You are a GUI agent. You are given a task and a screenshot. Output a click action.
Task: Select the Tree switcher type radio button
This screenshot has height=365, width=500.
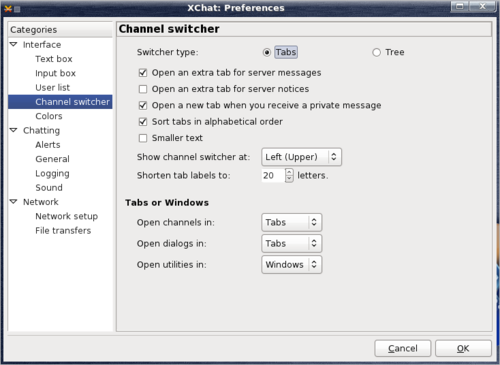pyautogui.click(x=376, y=52)
